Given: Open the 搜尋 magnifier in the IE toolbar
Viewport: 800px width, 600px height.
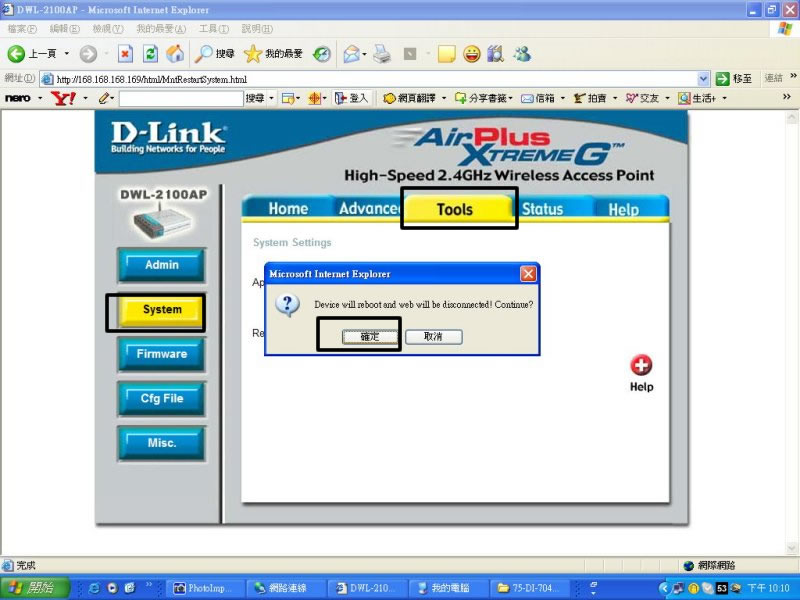Looking at the screenshot, I should 214,54.
